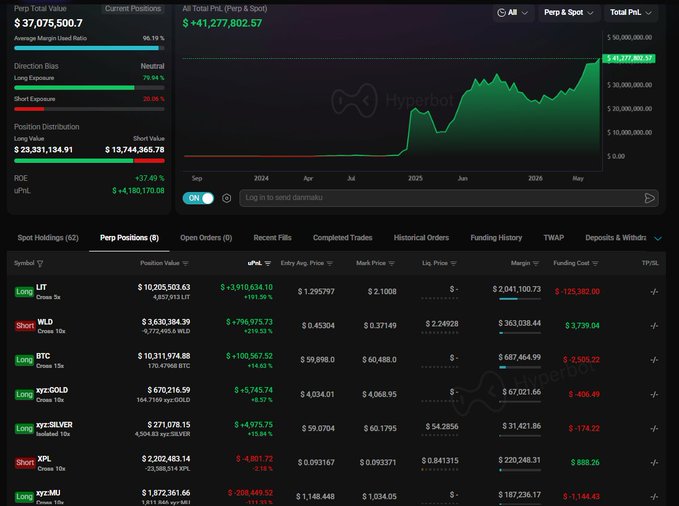Open the Recent Fills tab
The height and width of the screenshot is (506, 679).
coord(272,238)
